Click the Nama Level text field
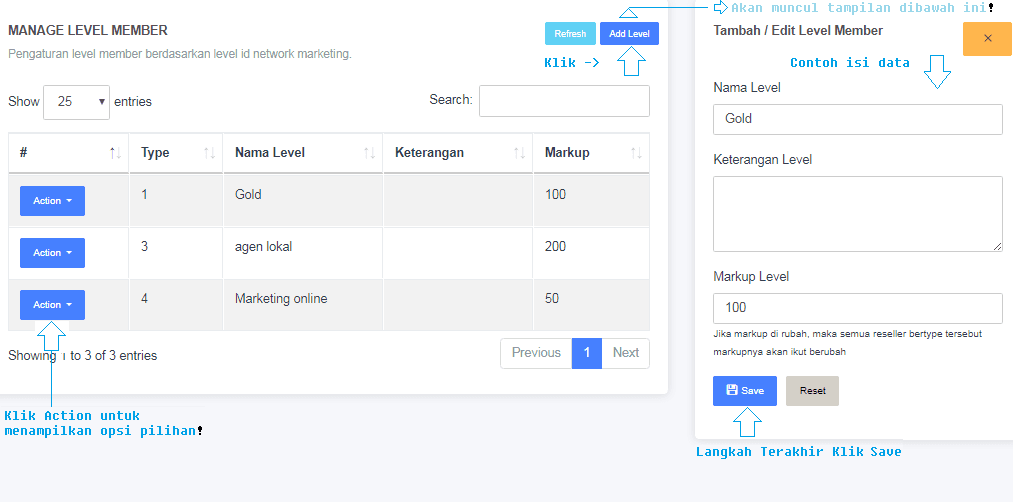 click(x=857, y=119)
